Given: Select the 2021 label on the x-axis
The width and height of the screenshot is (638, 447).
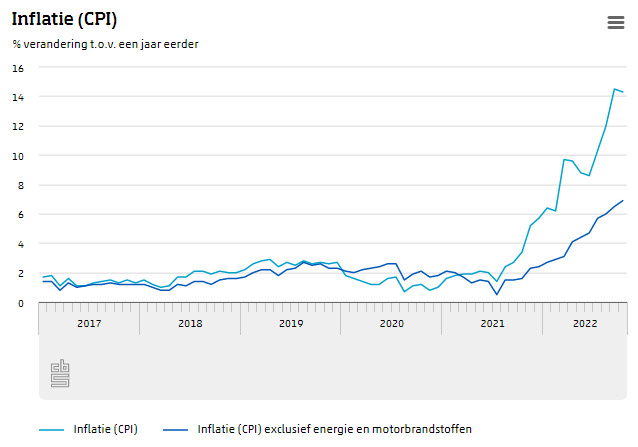Looking at the screenshot, I should tap(492, 324).
